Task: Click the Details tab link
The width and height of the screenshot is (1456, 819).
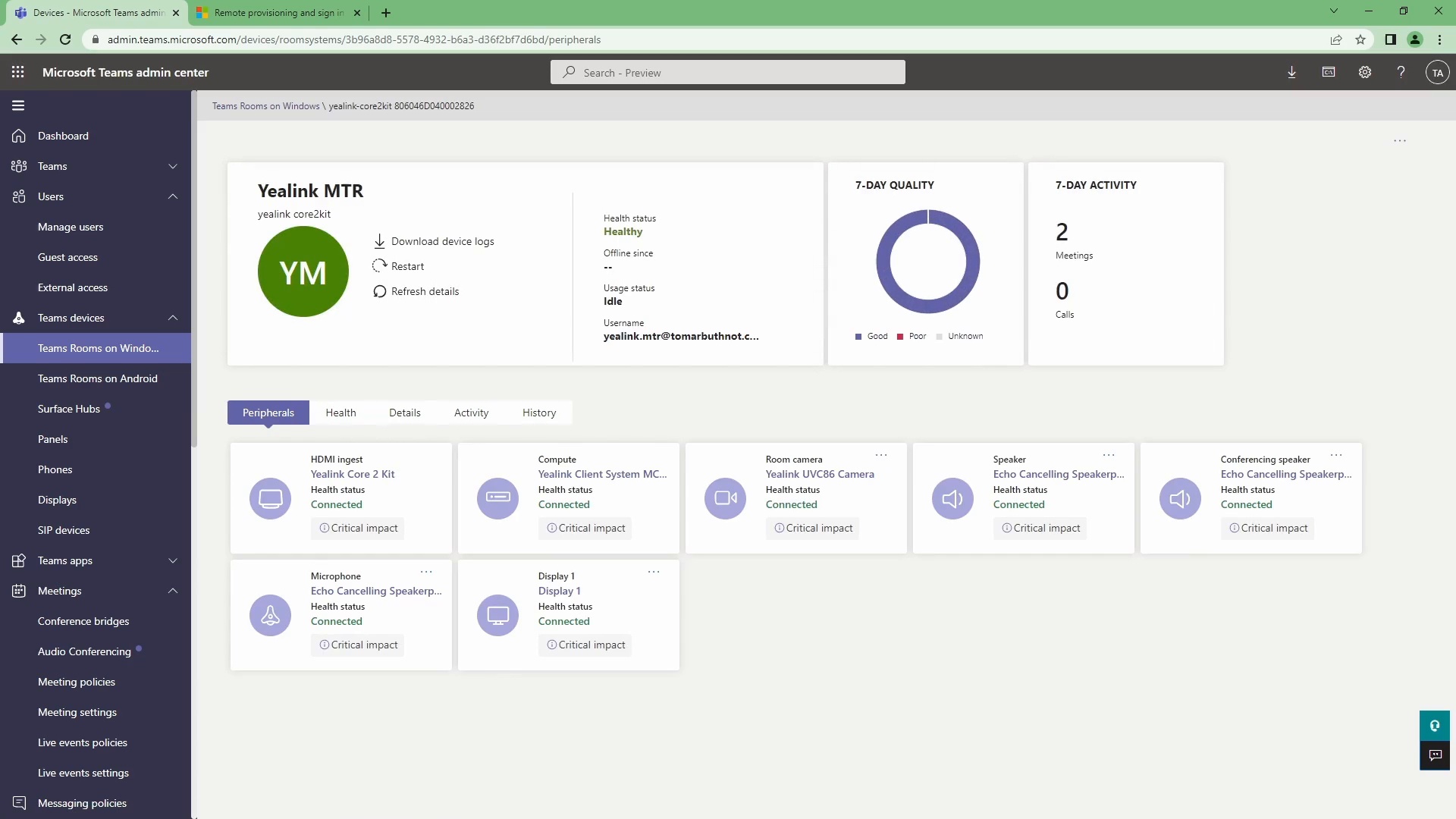Action: click(x=405, y=412)
